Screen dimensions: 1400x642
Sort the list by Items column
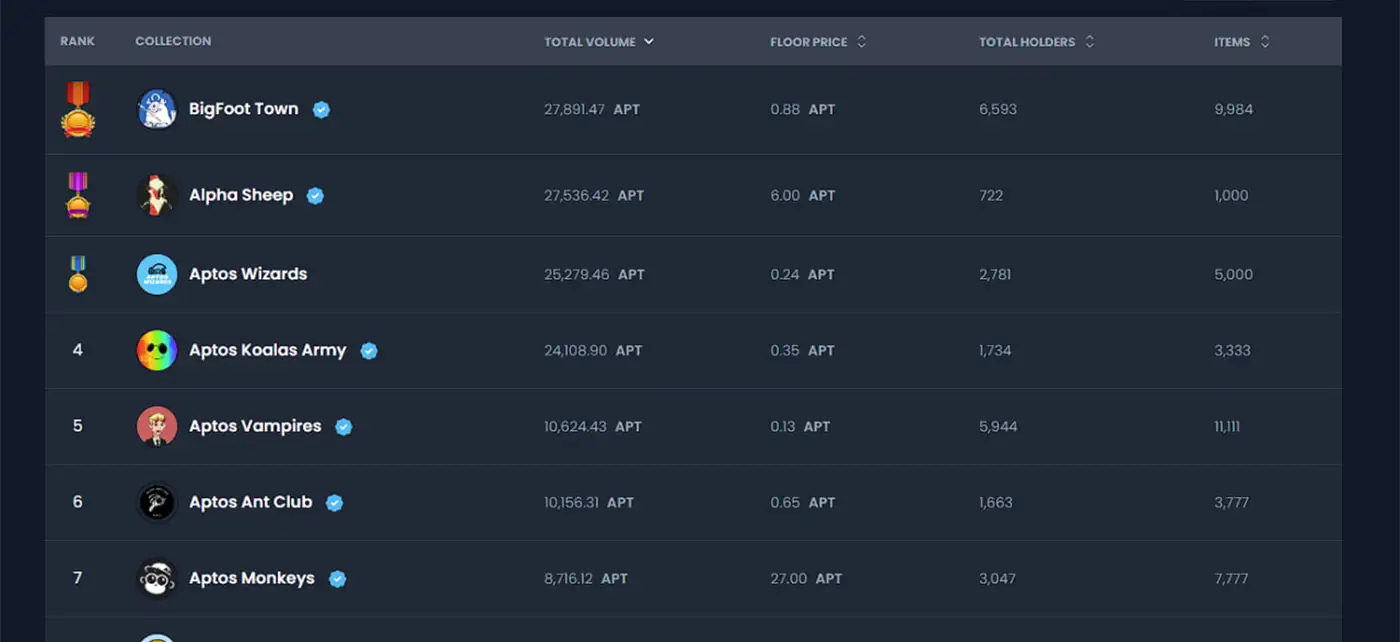click(1241, 42)
